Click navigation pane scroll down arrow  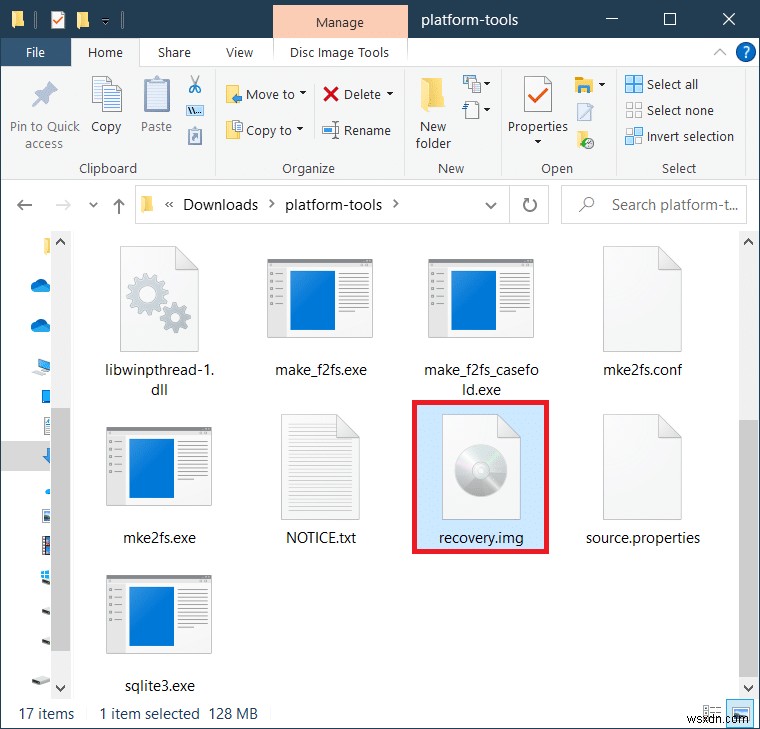click(61, 688)
